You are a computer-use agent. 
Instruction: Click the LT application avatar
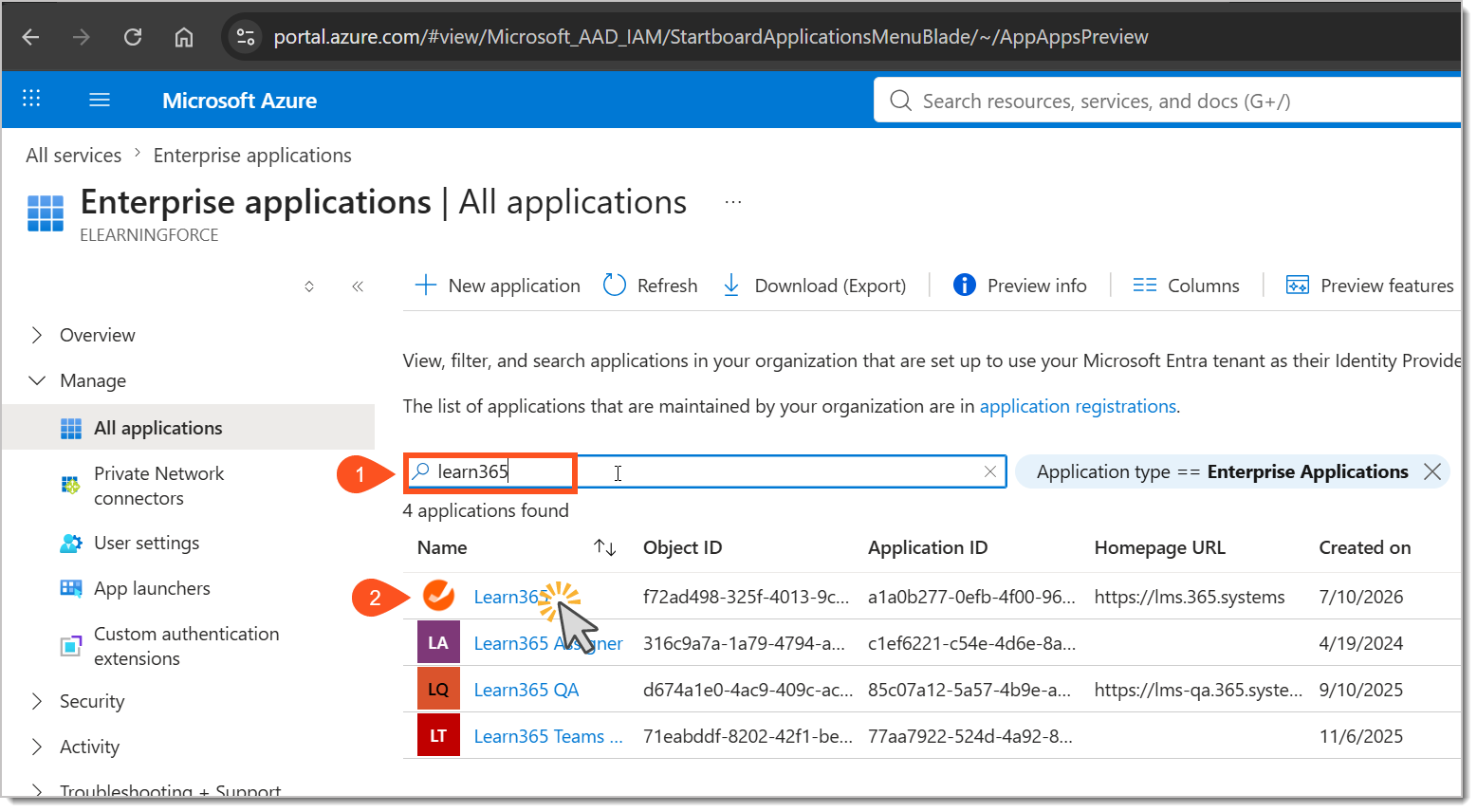click(x=438, y=735)
